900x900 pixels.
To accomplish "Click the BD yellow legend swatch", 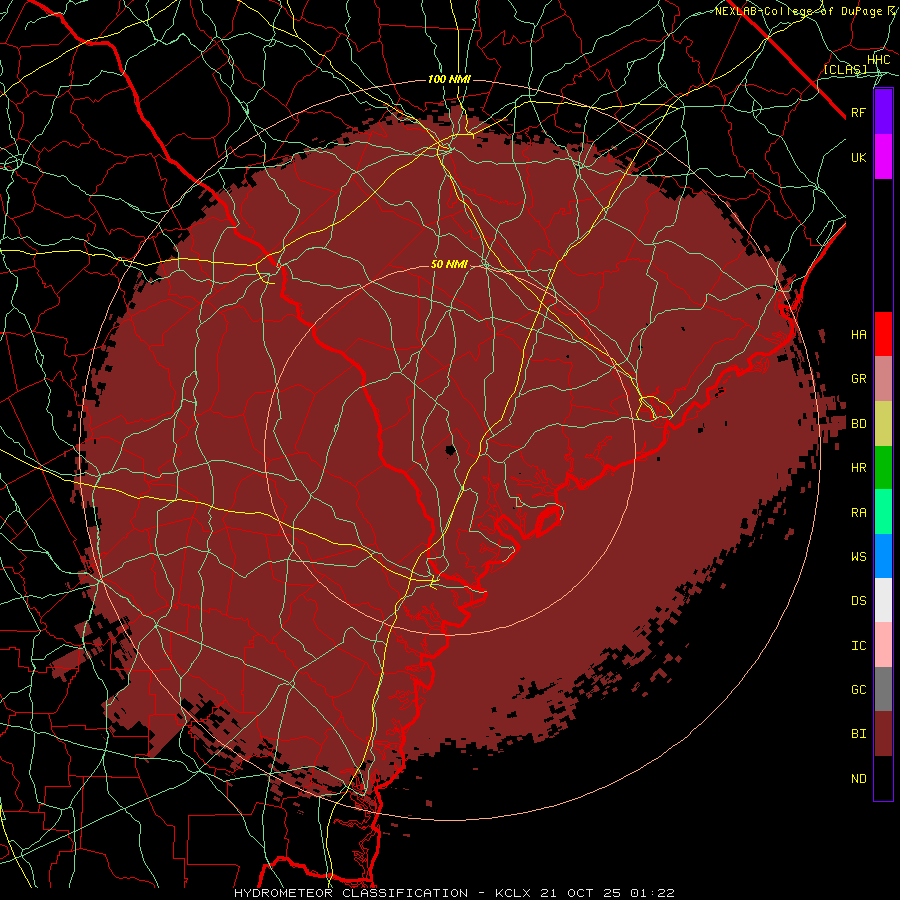I will [x=883, y=424].
